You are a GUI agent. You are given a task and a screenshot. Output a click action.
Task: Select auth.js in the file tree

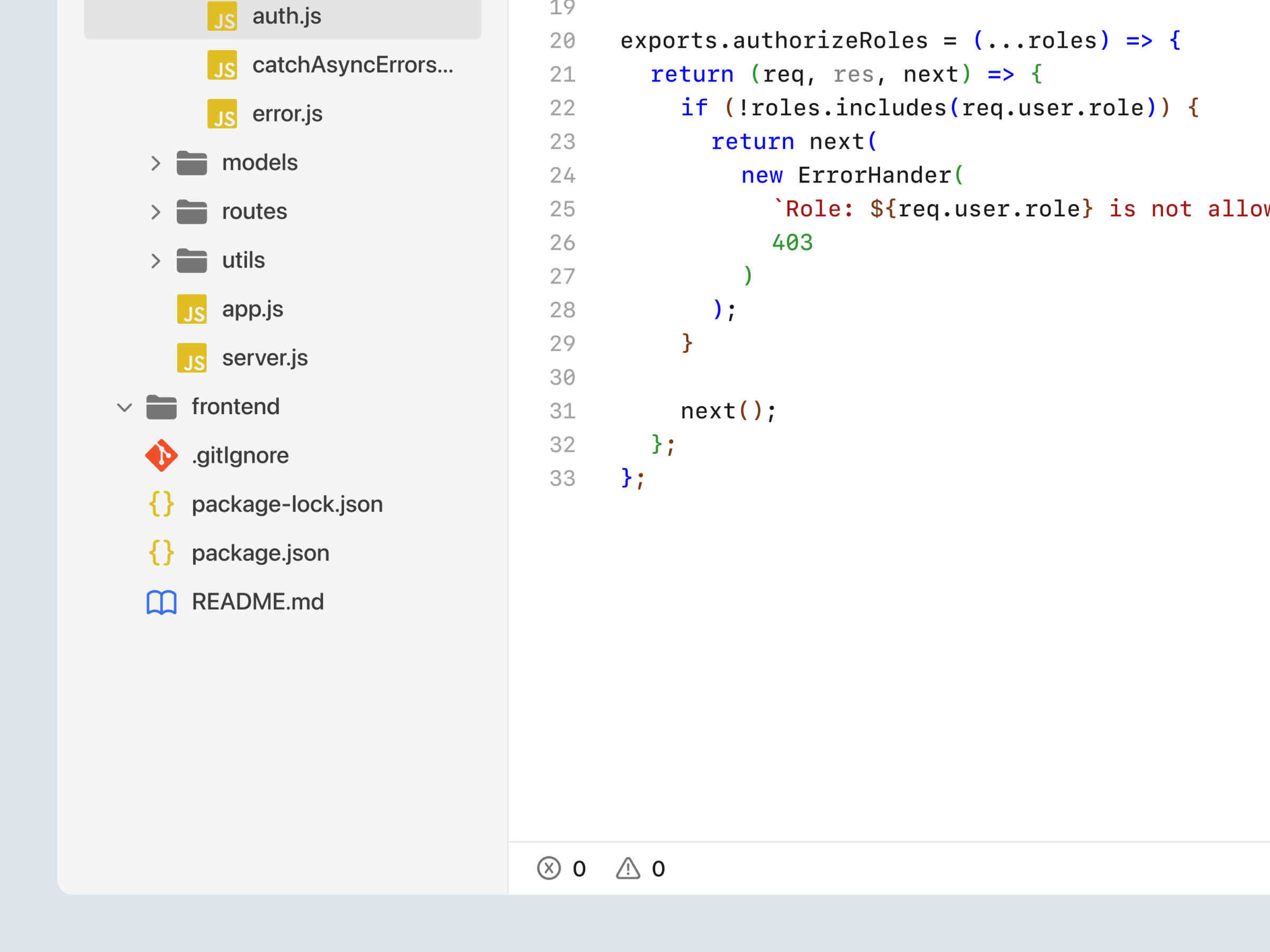coord(286,16)
